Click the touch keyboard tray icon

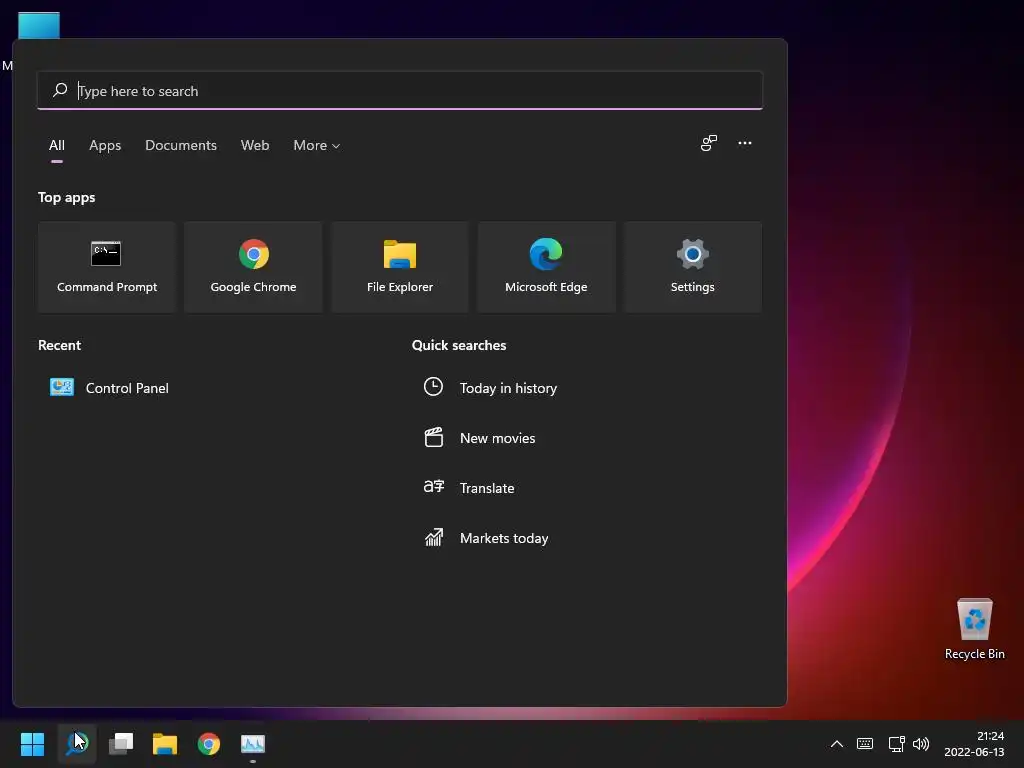click(865, 744)
